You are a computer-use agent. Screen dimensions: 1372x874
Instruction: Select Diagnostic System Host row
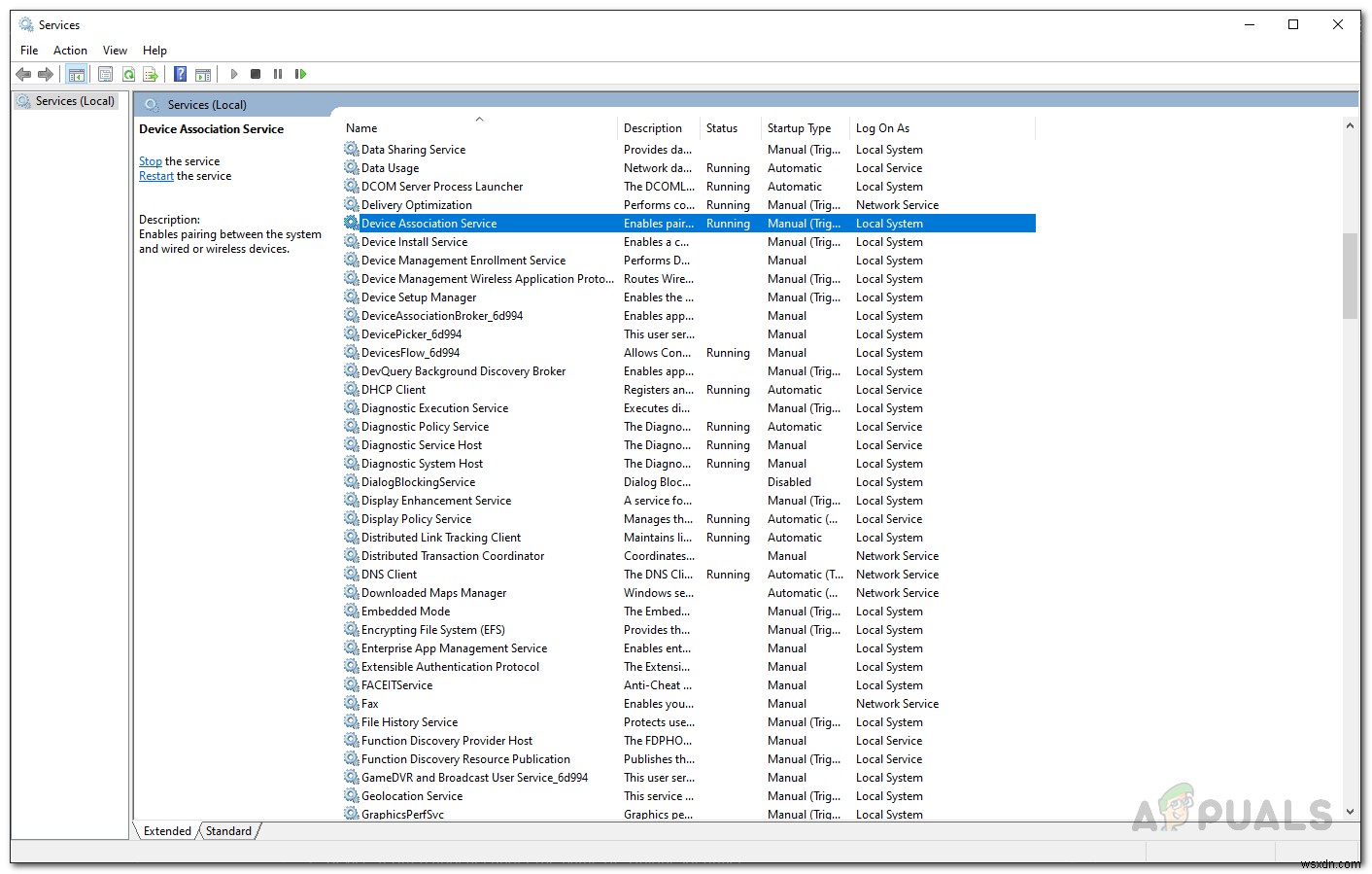(x=689, y=463)
